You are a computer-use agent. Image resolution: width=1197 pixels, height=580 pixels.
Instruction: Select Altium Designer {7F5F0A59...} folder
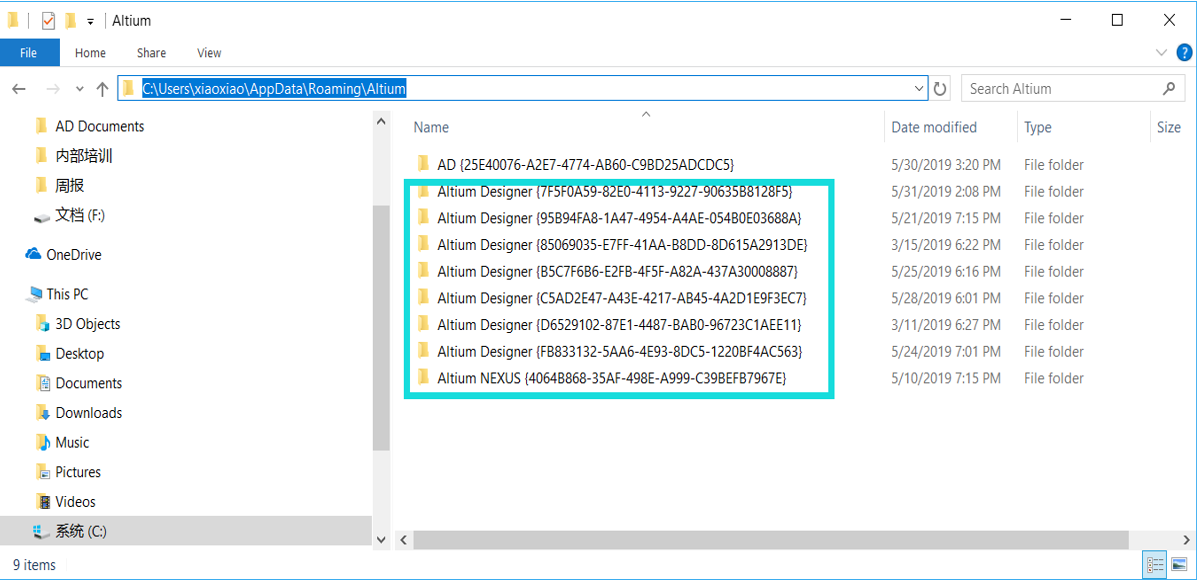tap(615, 191)
